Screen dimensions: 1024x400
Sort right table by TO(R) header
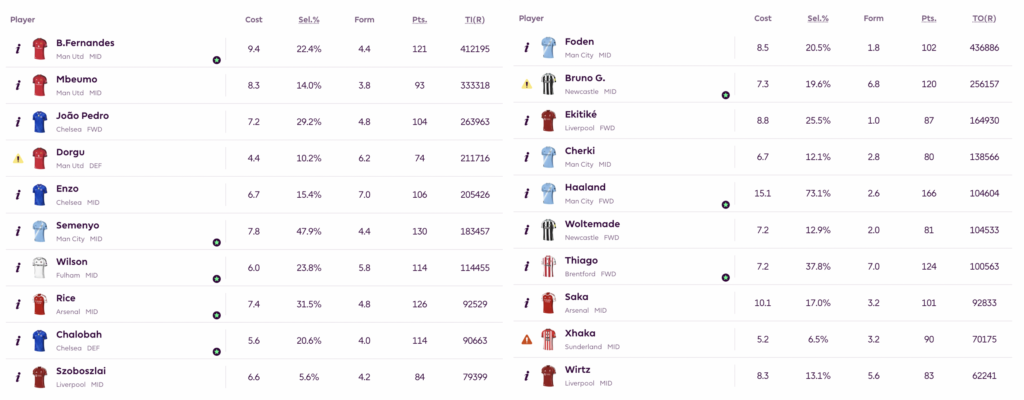point(984,19)
